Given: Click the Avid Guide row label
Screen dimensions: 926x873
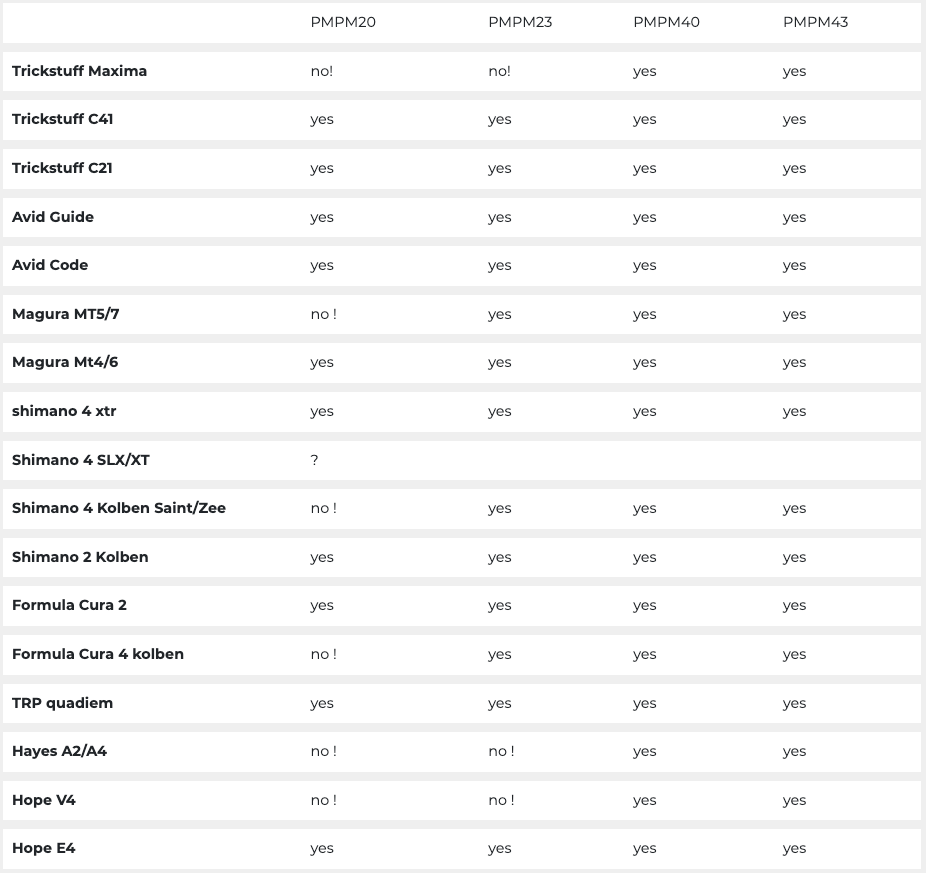Looking at the screenshot, I should (53, 217).
